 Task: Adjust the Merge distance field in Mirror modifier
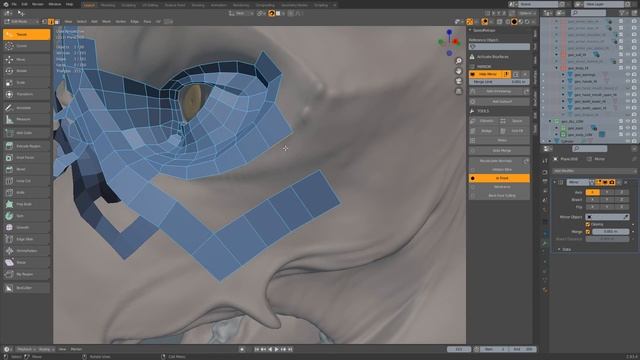pos(610,232)
